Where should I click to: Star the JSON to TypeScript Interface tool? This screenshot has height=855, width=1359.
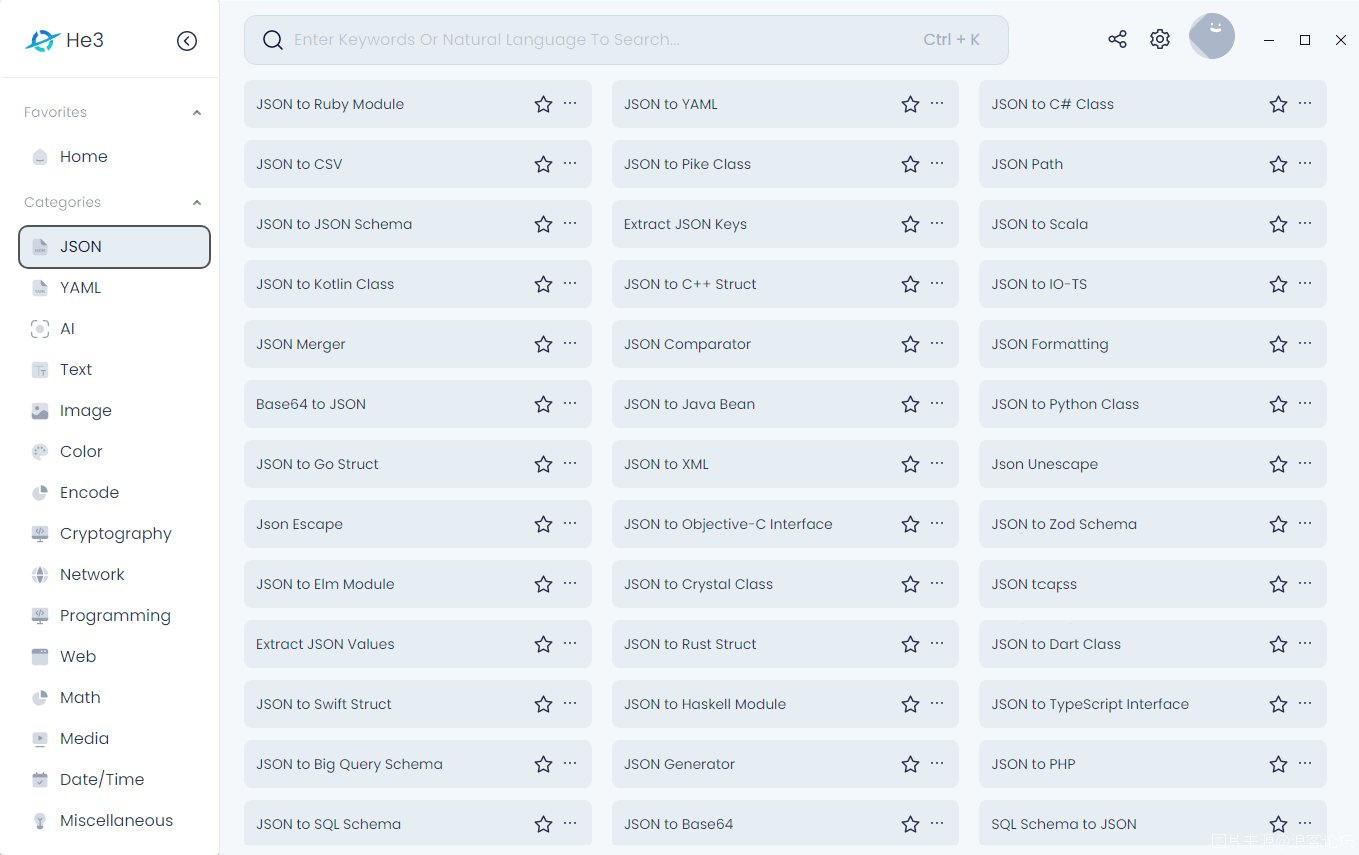[1278, 704]
